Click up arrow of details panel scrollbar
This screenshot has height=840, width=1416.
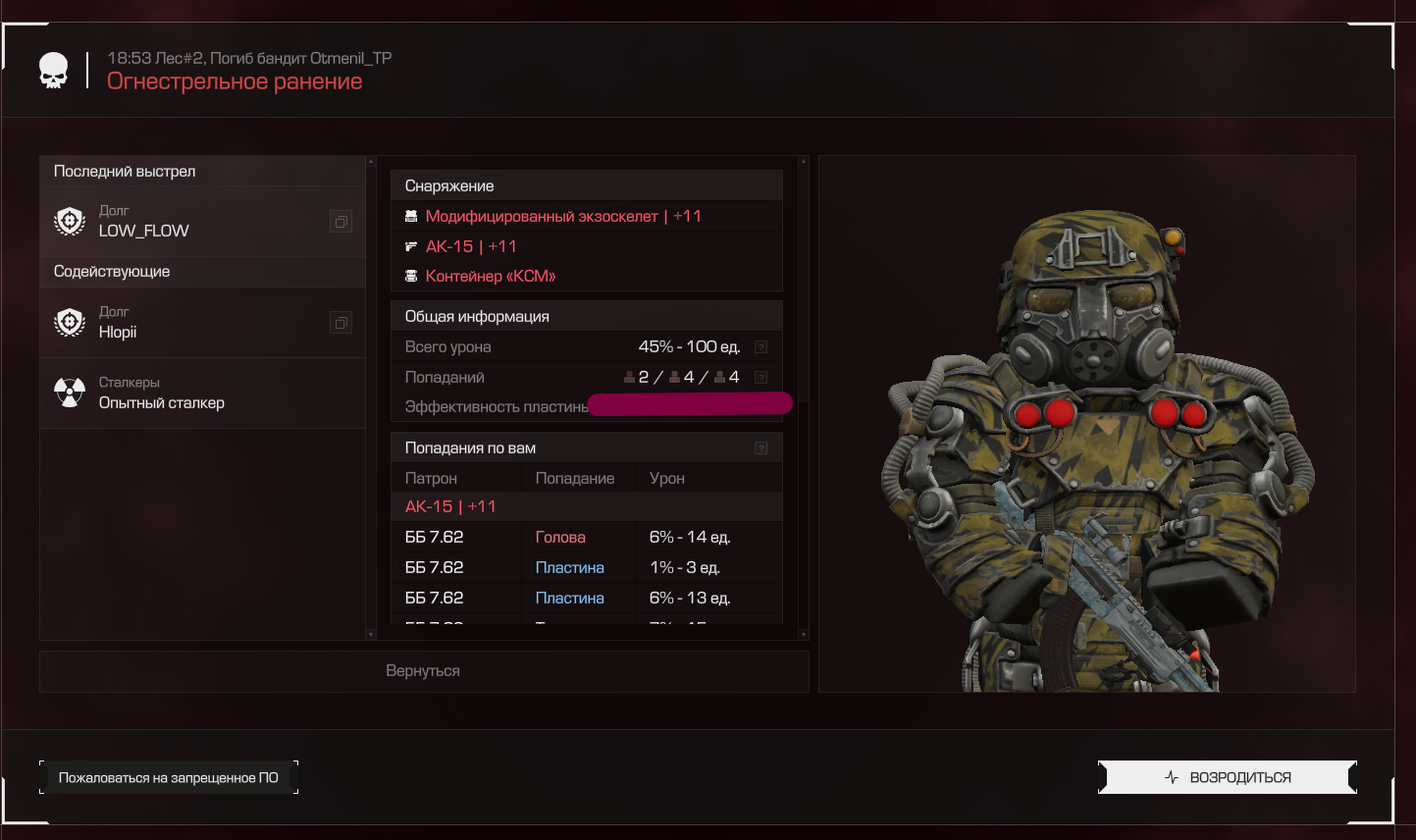804,161
